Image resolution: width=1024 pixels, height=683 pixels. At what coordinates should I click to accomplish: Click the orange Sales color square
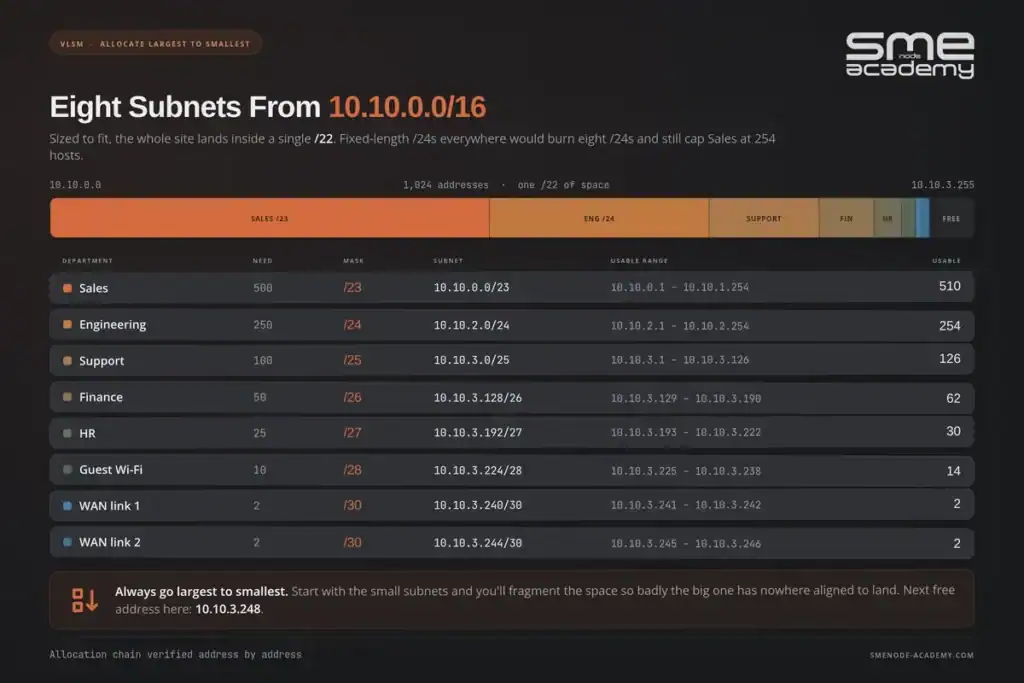coord(67,288)
